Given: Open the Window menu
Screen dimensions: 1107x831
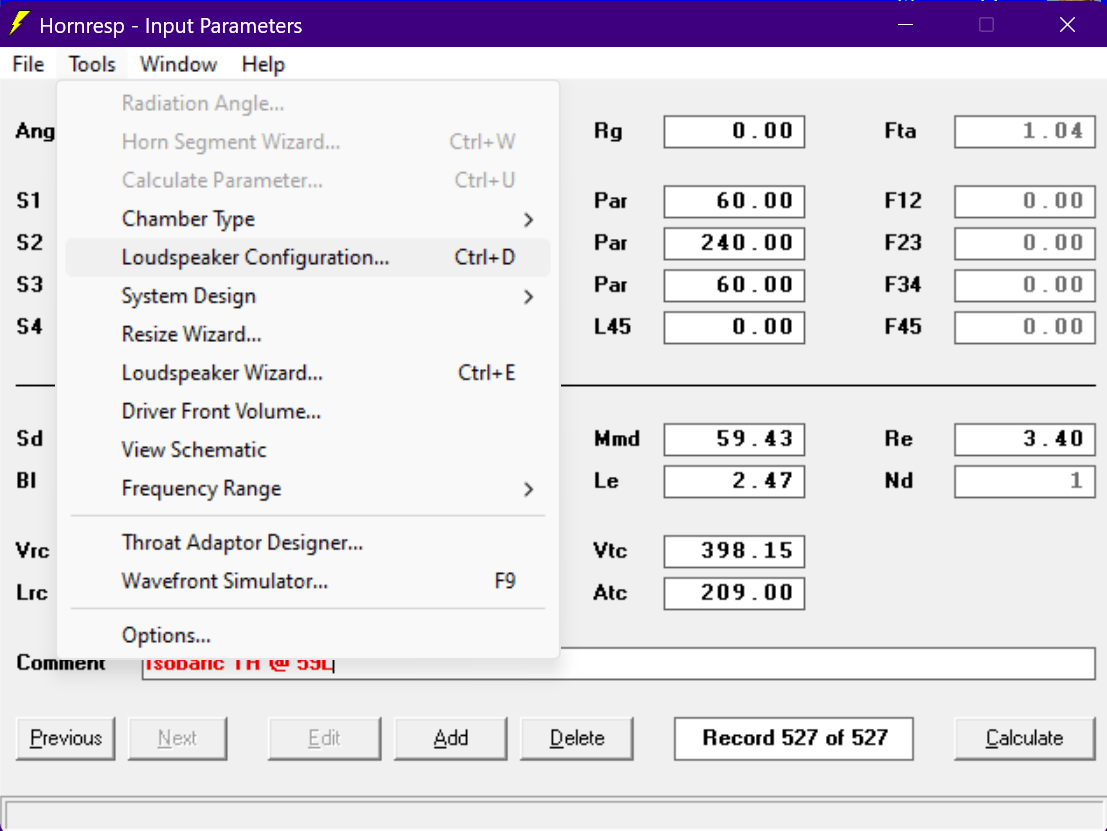Looking at the screenshot, I should point(178,64).
